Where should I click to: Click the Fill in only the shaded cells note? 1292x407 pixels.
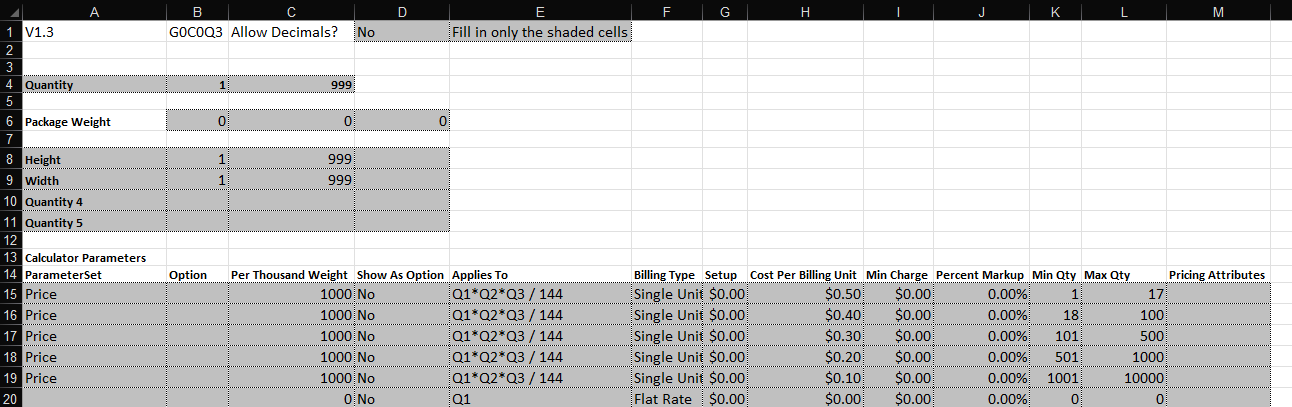coord(541,32)
